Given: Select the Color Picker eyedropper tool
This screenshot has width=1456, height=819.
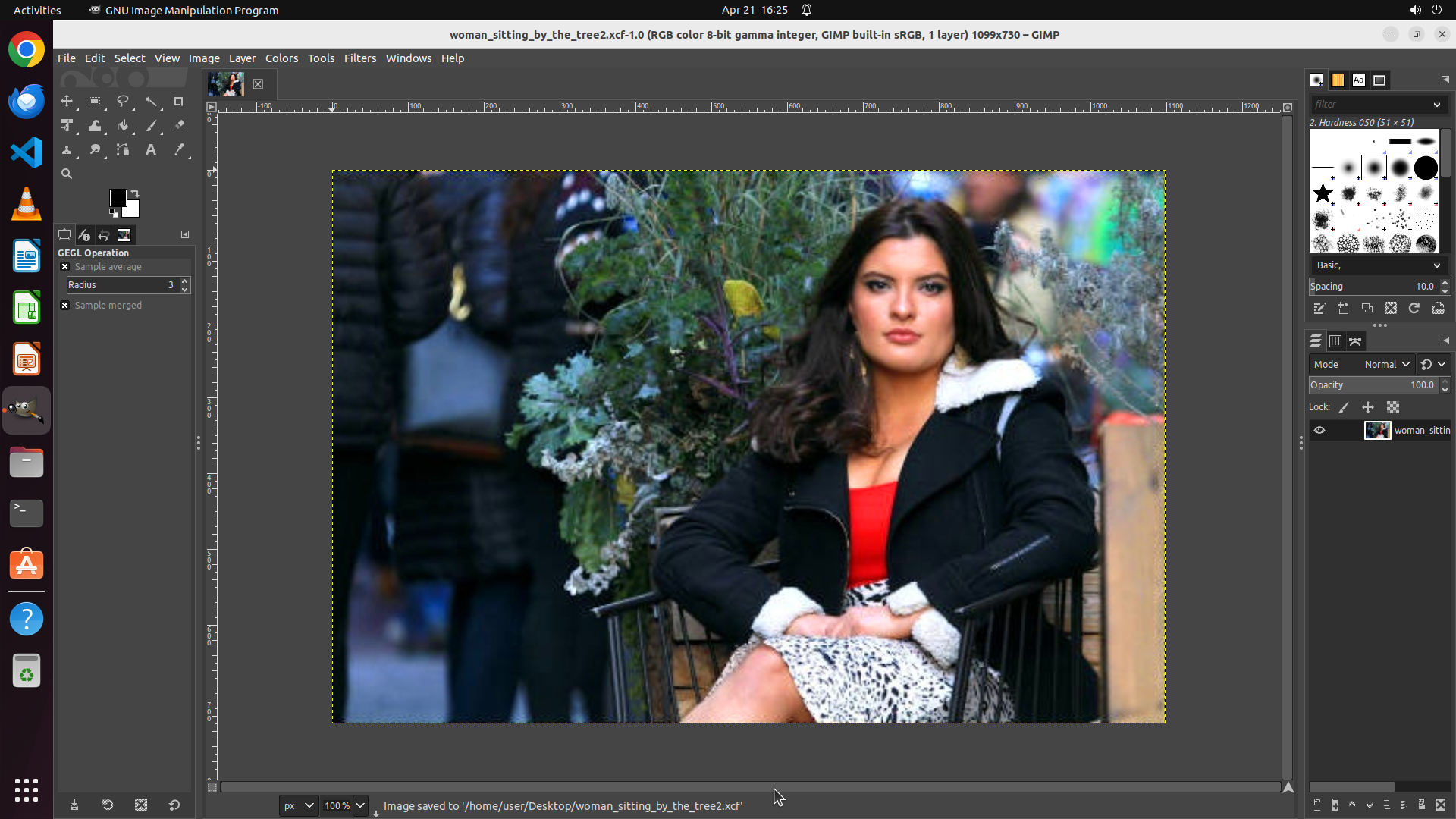Looking at the screenshot, I should coord(179,150).
